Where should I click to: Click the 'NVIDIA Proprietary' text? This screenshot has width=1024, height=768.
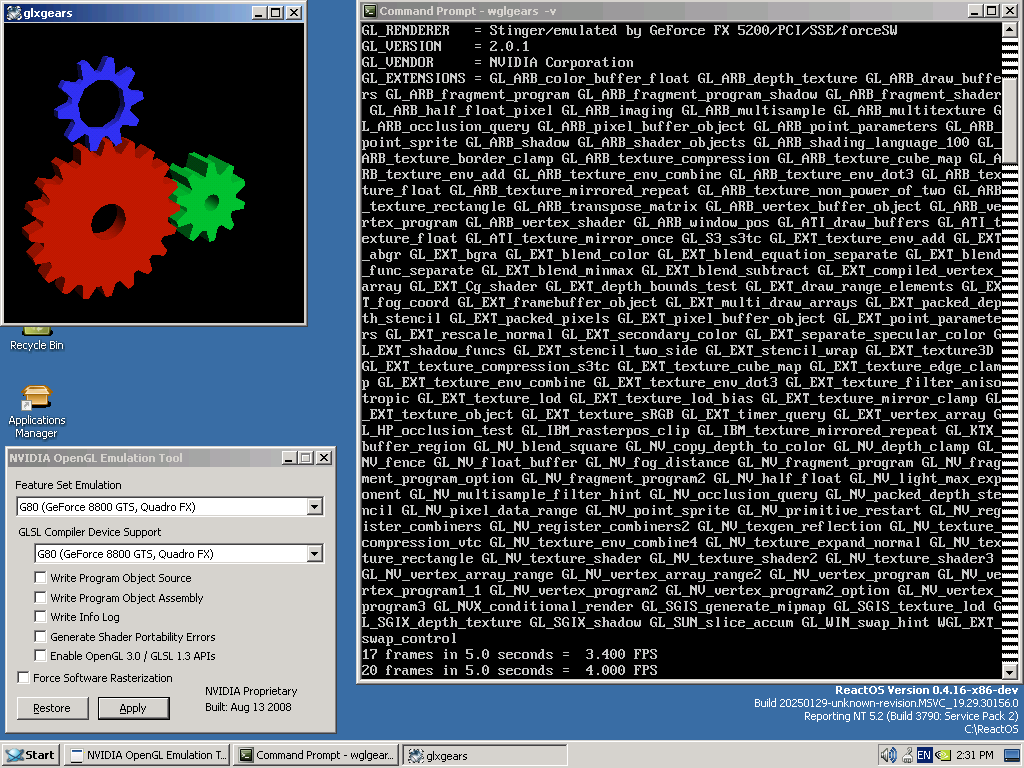click(x=251, y=691)
